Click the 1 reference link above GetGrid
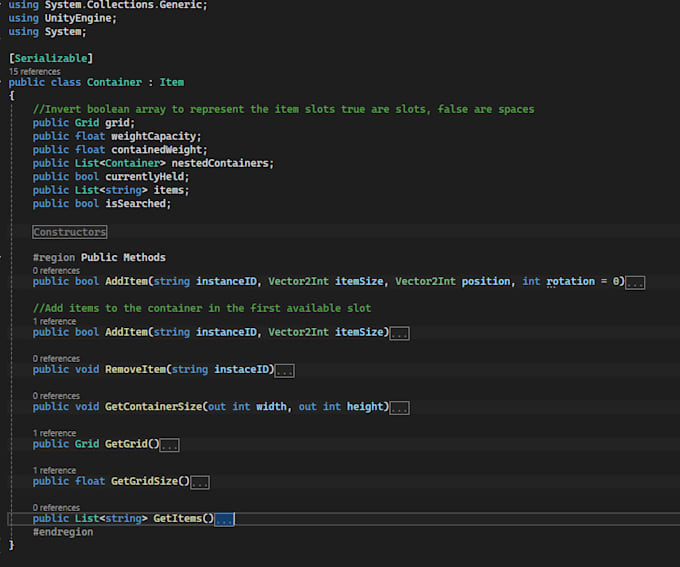 point(54,433)
